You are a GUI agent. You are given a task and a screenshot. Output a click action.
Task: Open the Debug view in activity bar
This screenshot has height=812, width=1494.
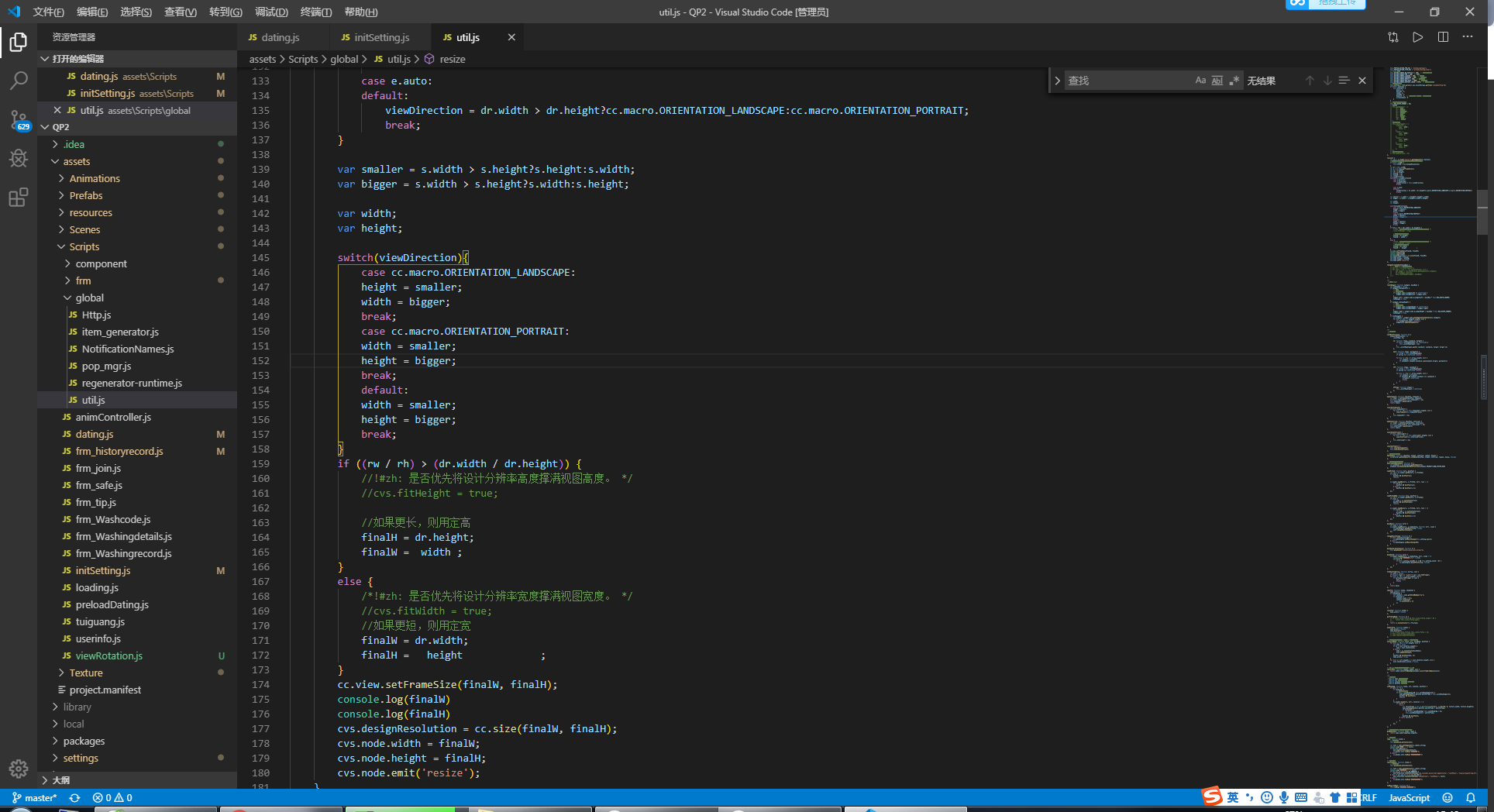point(19,159)
